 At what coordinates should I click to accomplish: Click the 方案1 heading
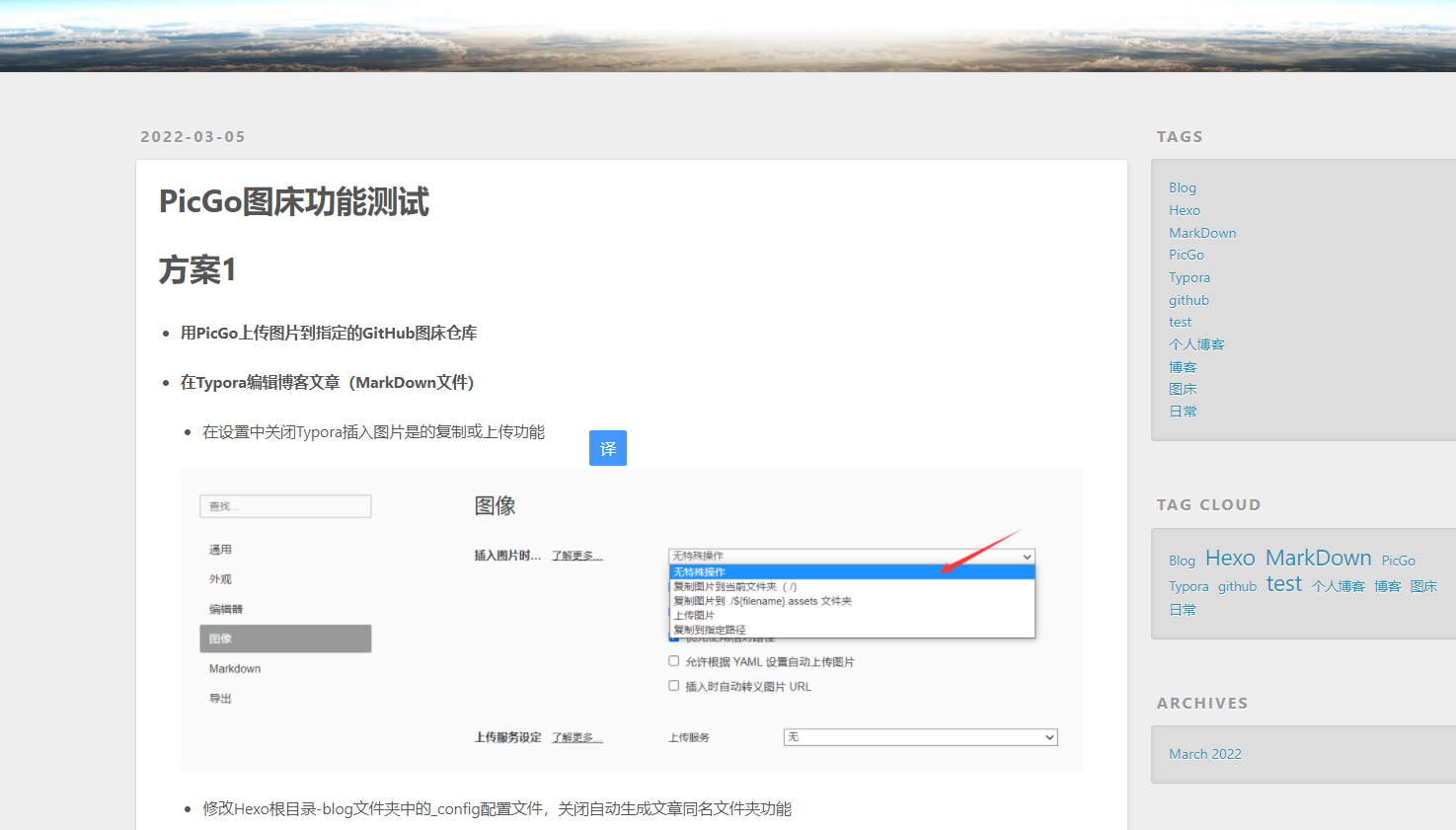(x=197, y=269)
